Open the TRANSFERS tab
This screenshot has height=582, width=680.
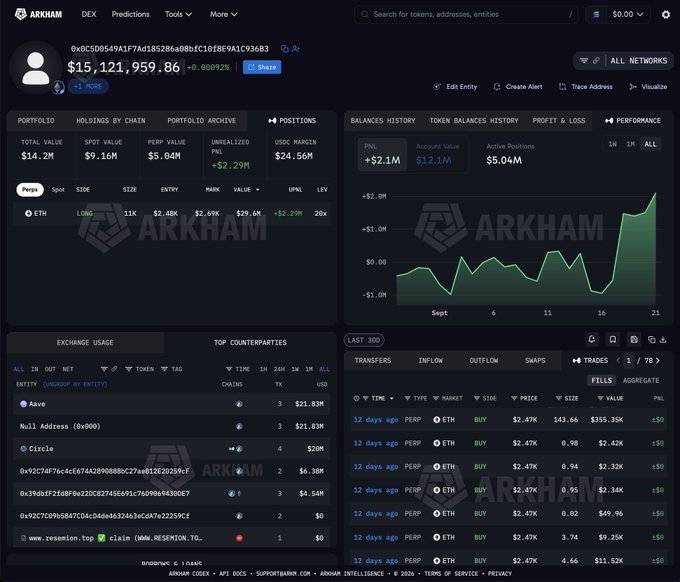[x=373, y=360]
